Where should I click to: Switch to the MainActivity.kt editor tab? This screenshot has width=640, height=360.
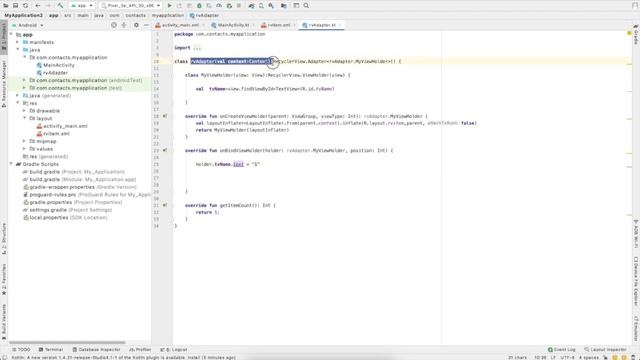pos(233,25)
